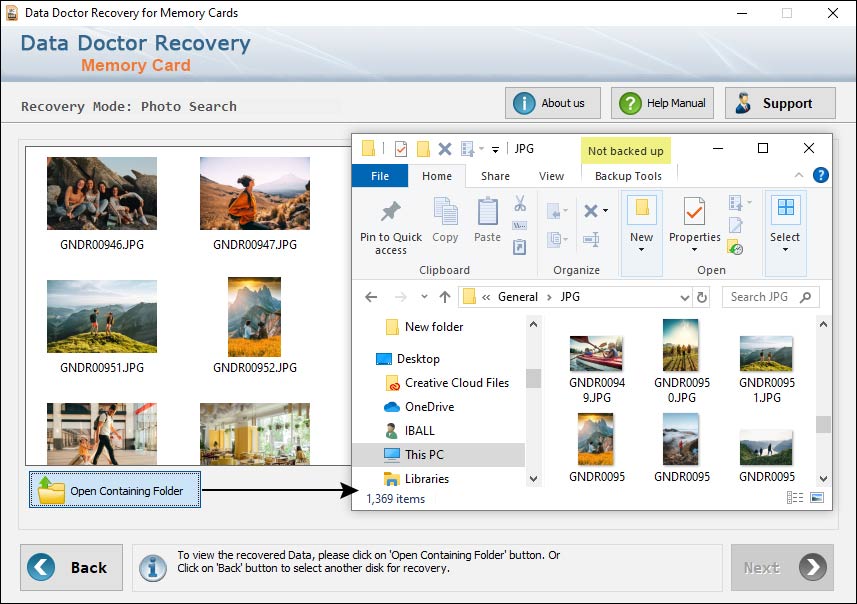Click the Open Containing Folder button
857x604 pixels.
(115, 490)
